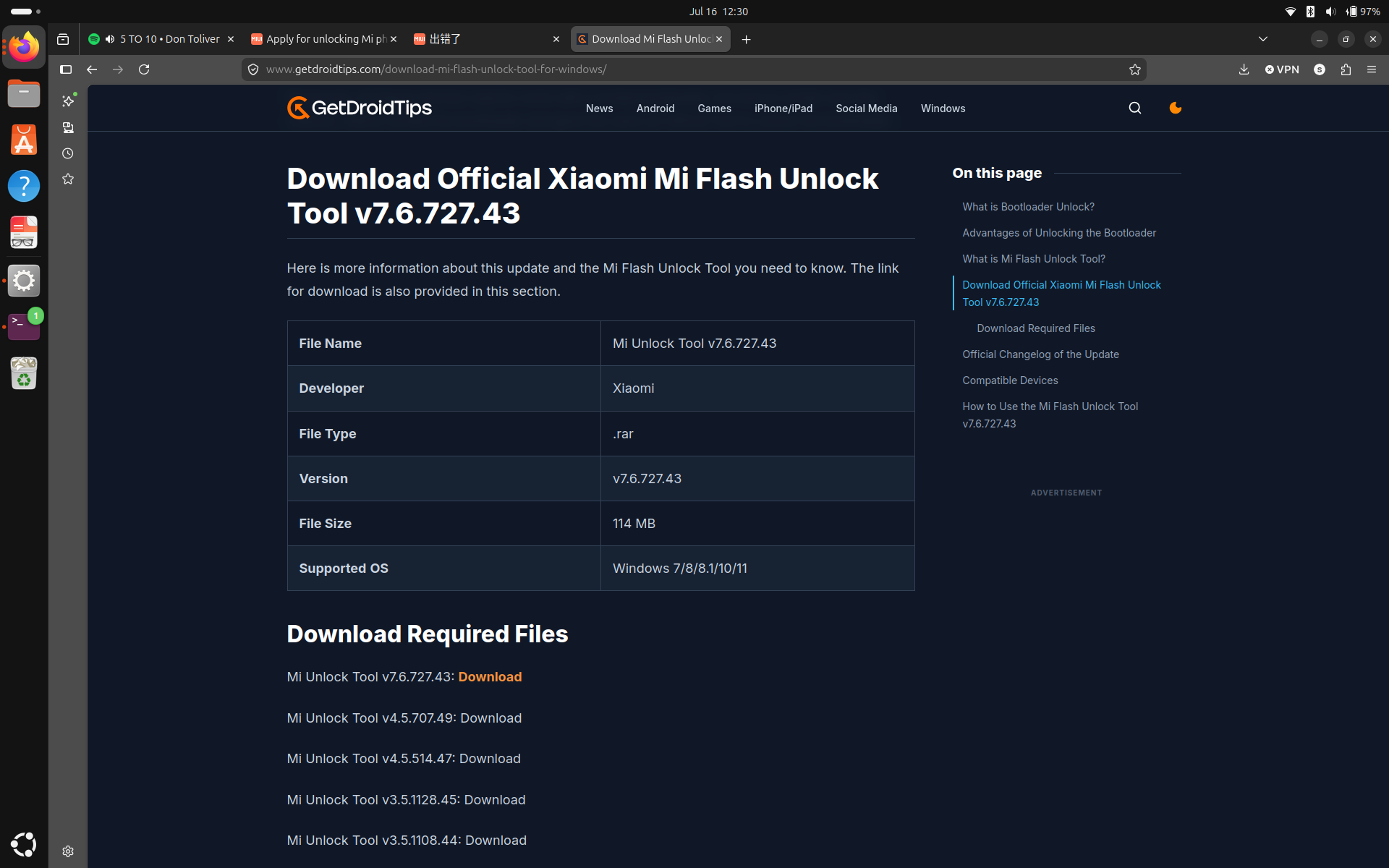Image resolution: width=1389 pixels, height=868 pixels.
Task: Open the Games menu item
Action: pyautogui.click(x=715, y=109)
